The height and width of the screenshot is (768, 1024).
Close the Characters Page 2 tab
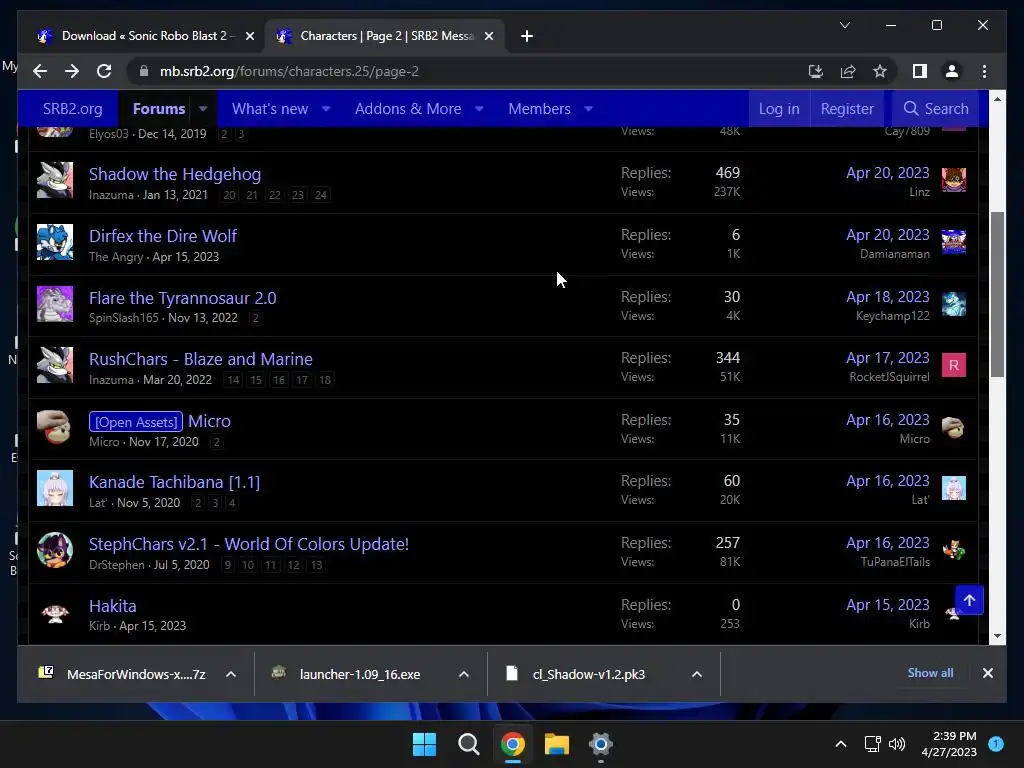(x=488, y=36)
